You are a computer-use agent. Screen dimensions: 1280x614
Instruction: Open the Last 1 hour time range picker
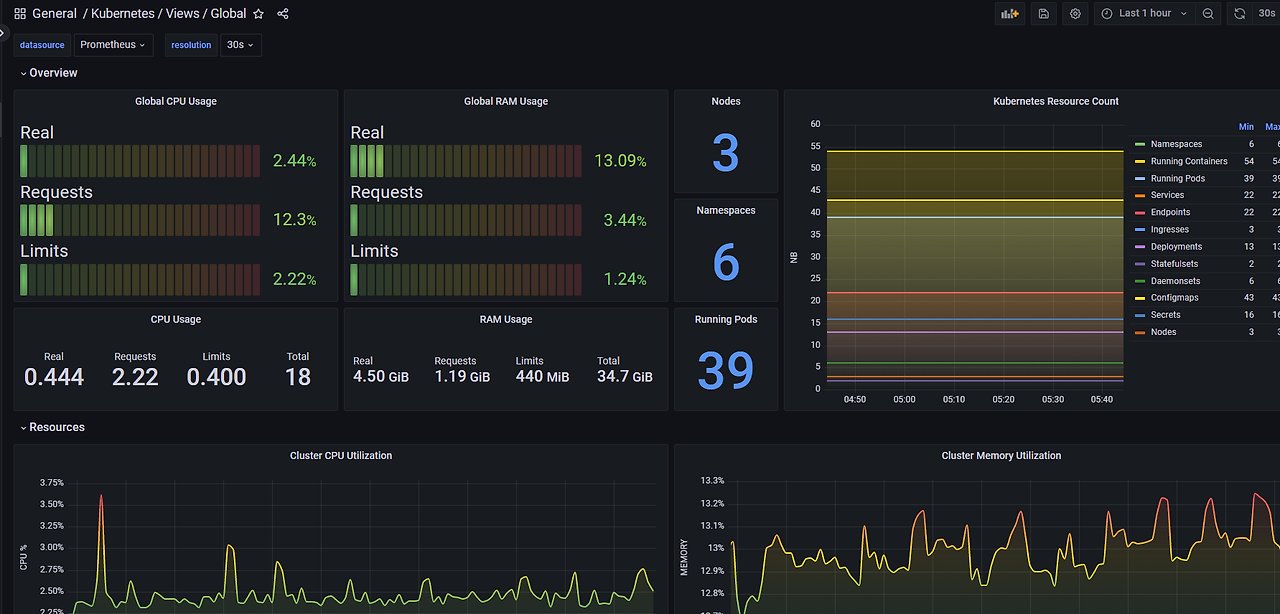click(1143, 13)
